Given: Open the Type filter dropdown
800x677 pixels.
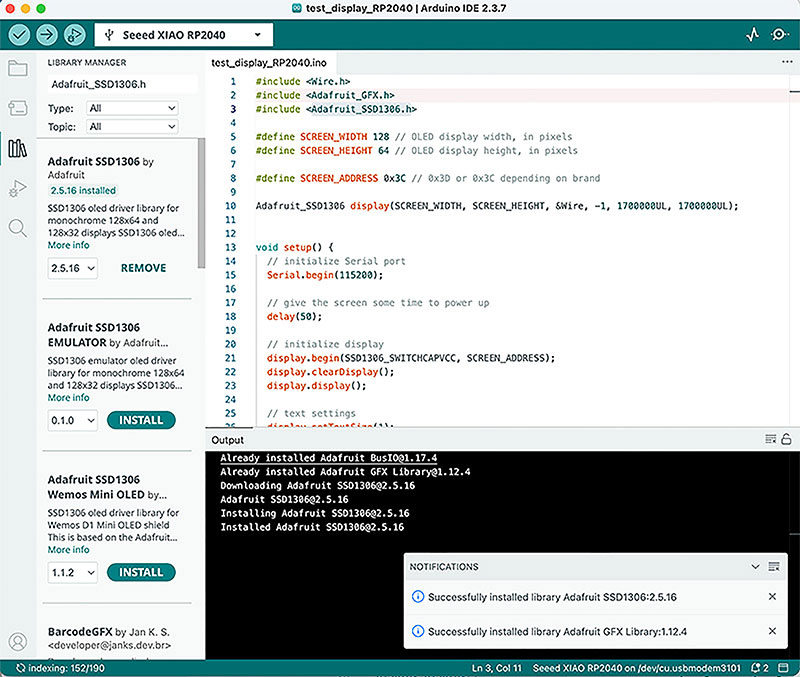Looking at the screenshot, I should [x=132, y=108].
